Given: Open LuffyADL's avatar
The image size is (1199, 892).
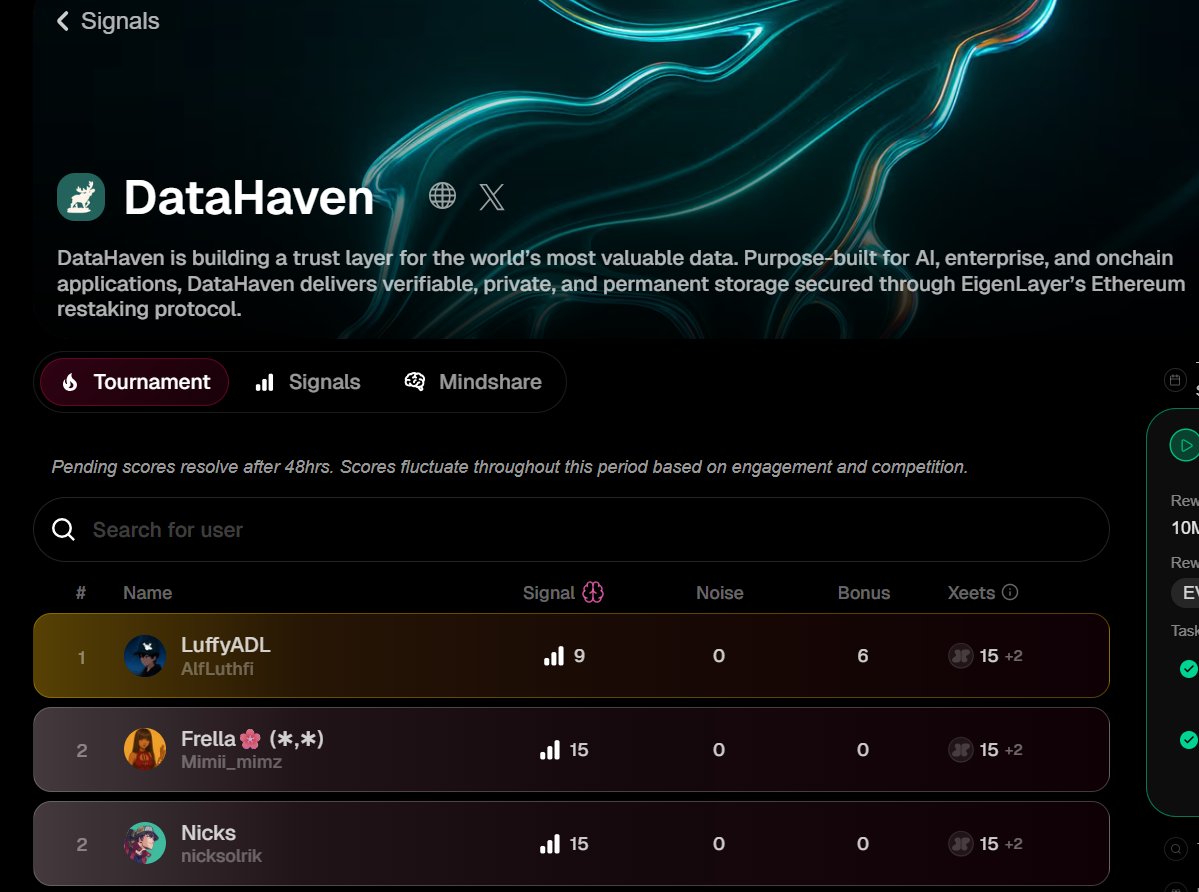Looking at the screenshot, I should (145, 656).
